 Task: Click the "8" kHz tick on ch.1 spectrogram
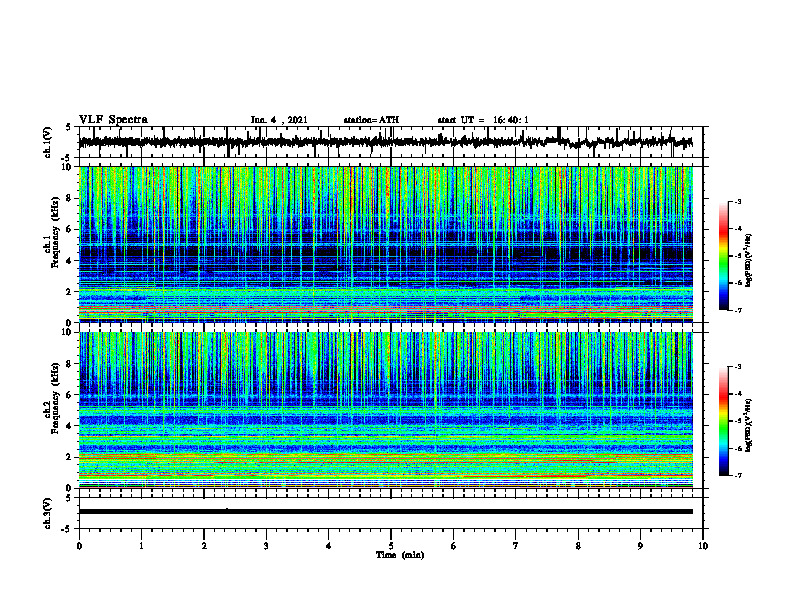tap(70, 198)
